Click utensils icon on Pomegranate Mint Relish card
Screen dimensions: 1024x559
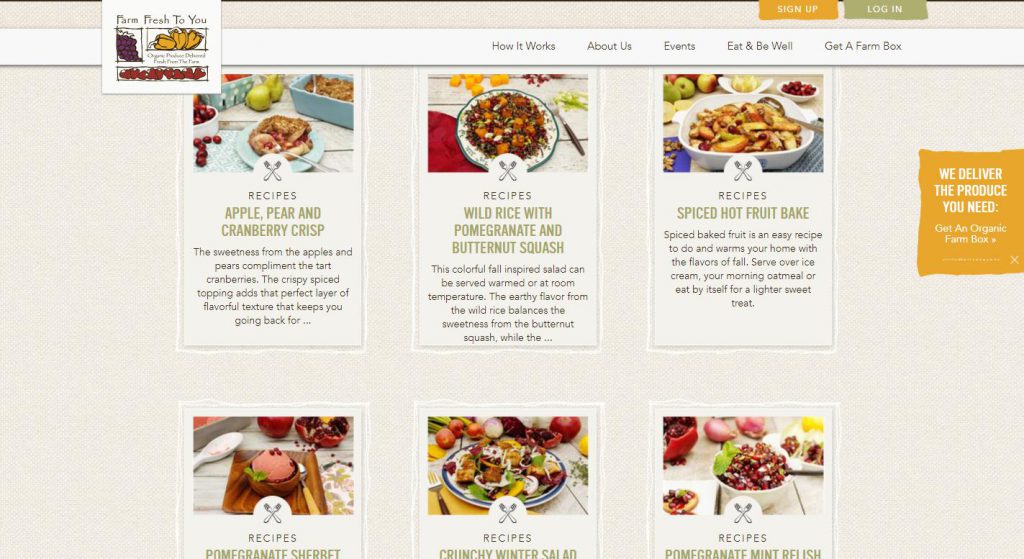(743, 513)
